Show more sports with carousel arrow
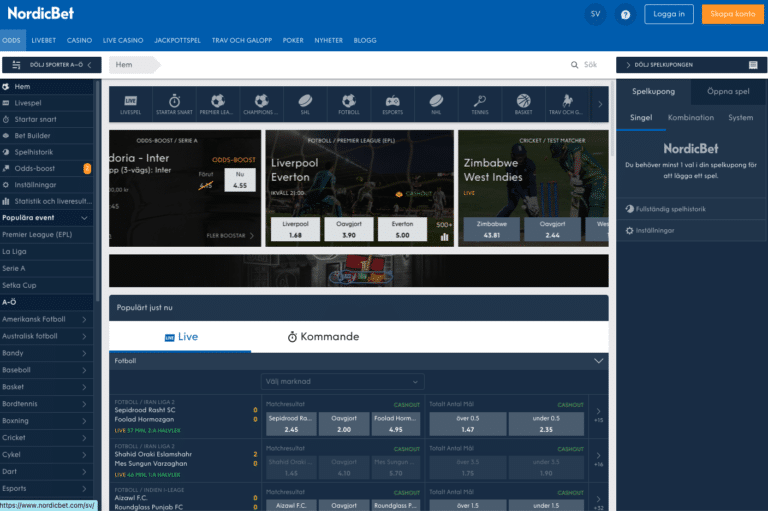The image size is (768, 511). pos(600,104)
